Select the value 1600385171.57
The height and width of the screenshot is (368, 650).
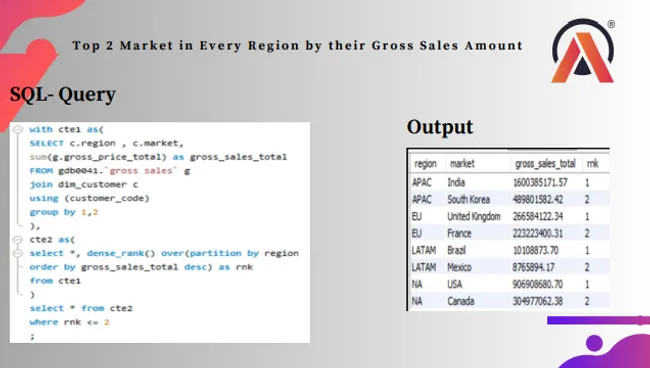tap(540, 182)
